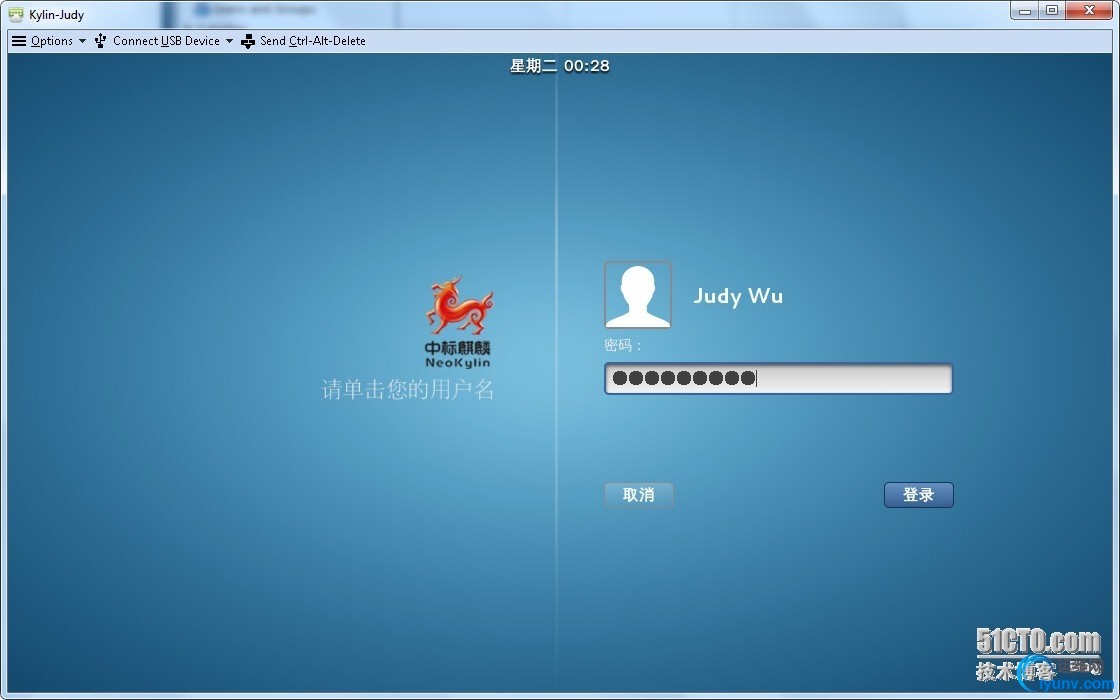
Task: Click the NeoKylin logo
Action: click(459, 321)
